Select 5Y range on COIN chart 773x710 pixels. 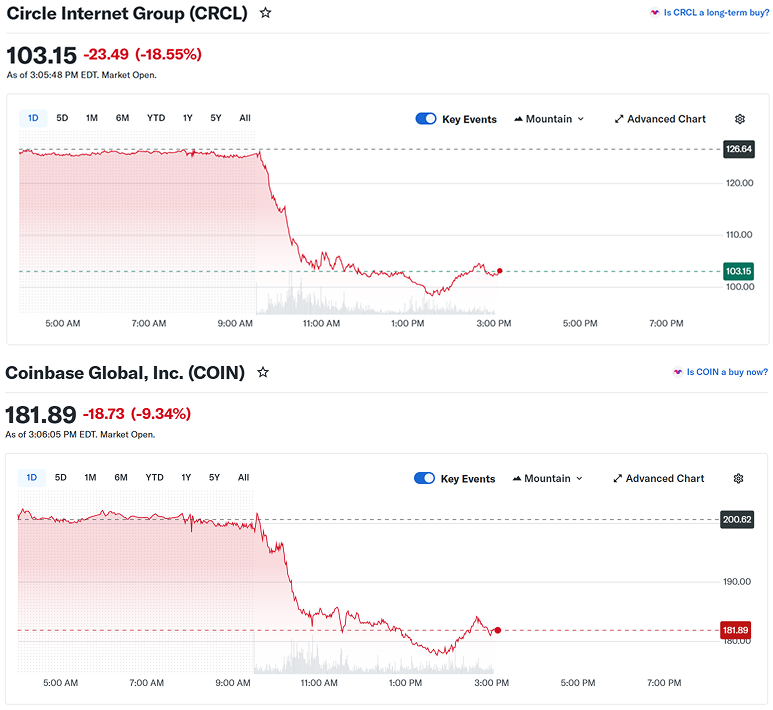point(214,477)
